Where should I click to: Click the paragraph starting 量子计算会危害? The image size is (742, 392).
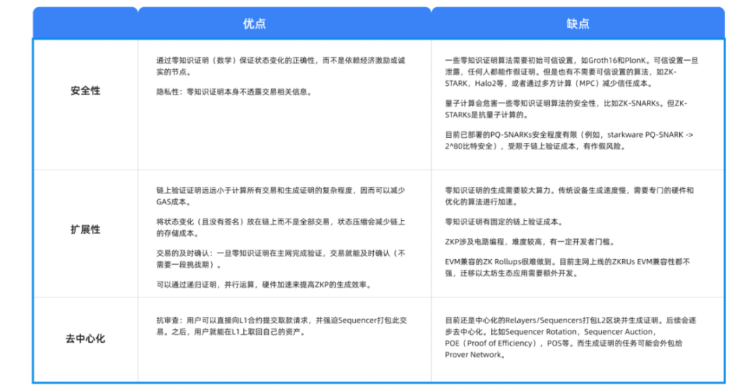click(x=566, y=109)
